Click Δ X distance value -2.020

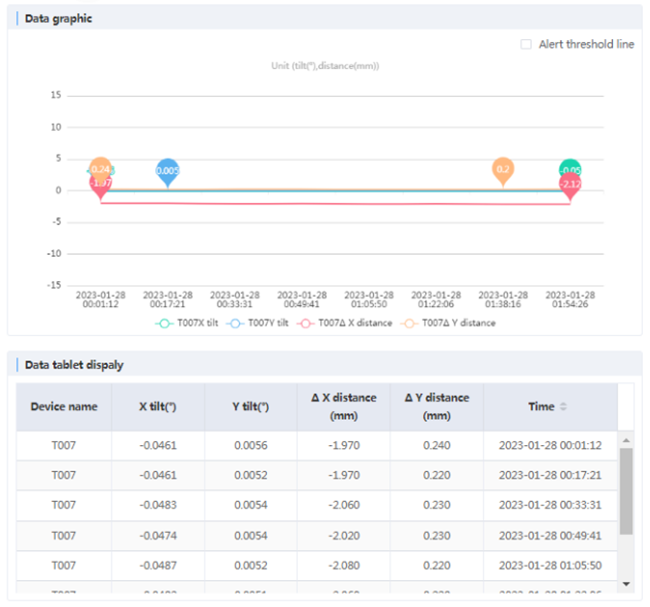(344, 536)
